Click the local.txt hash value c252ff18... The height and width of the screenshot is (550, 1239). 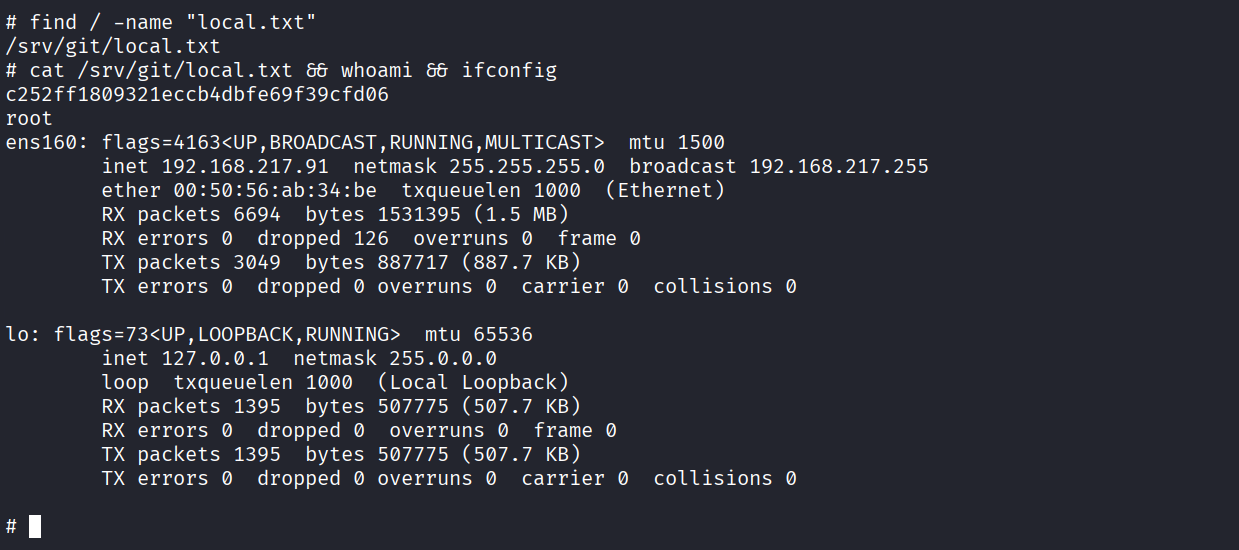coord(197,95)
